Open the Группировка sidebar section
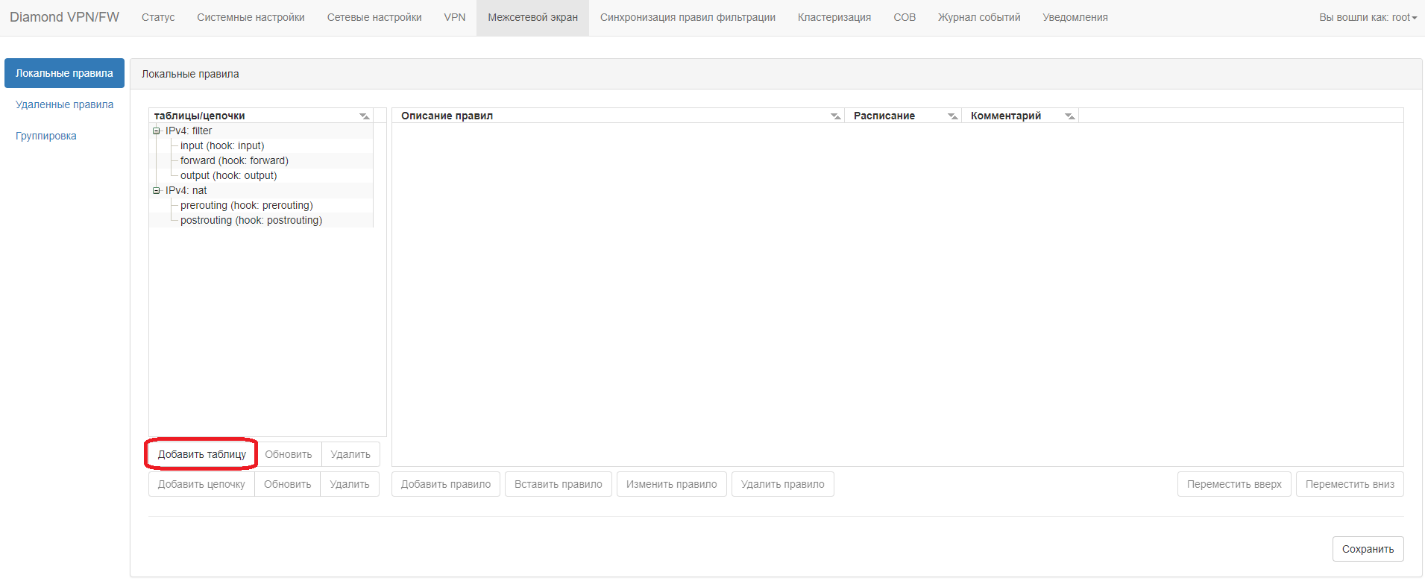The image size is (1425, 581). click(x=46, y=136)
